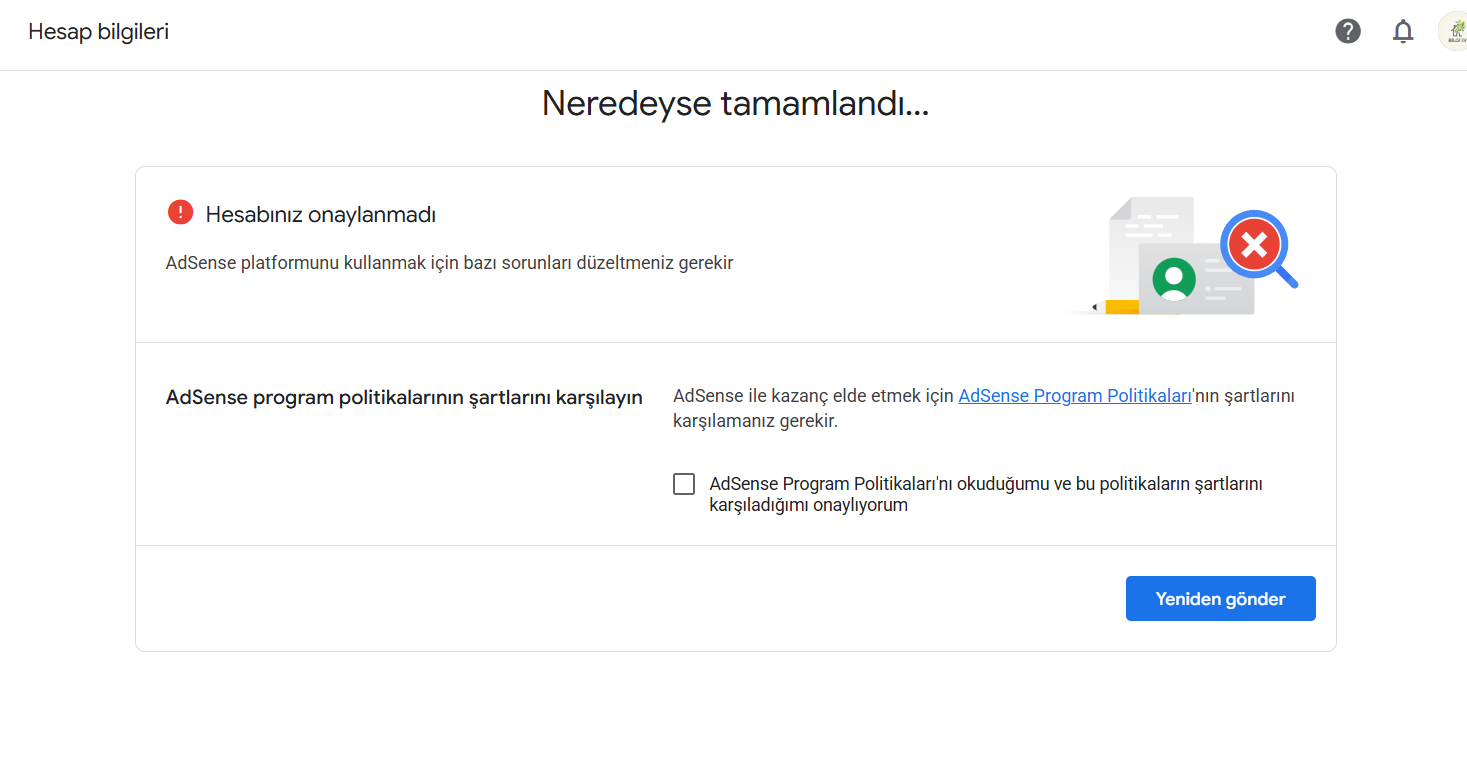Click the Hesabınız onaylanmadı status text
The height and width of the screenshot is (776, 1467).
321,214
